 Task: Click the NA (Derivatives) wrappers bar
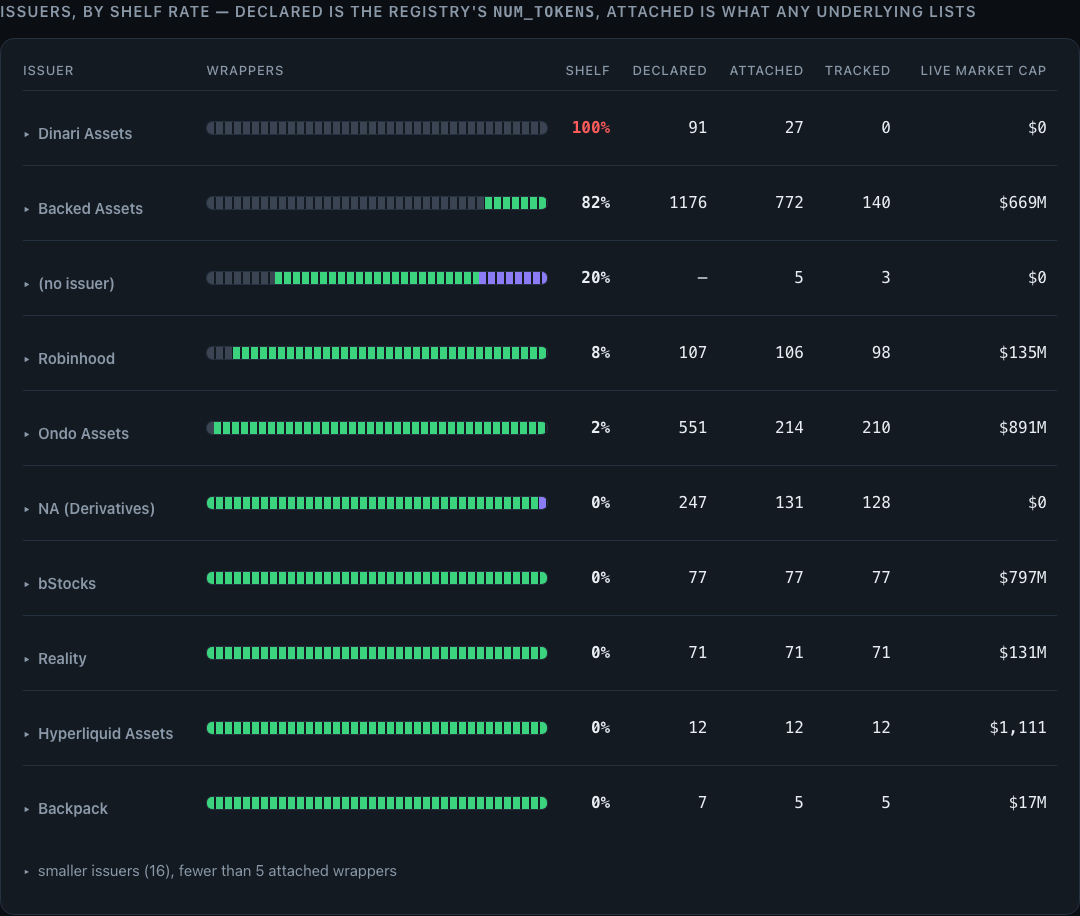[377, 503]
